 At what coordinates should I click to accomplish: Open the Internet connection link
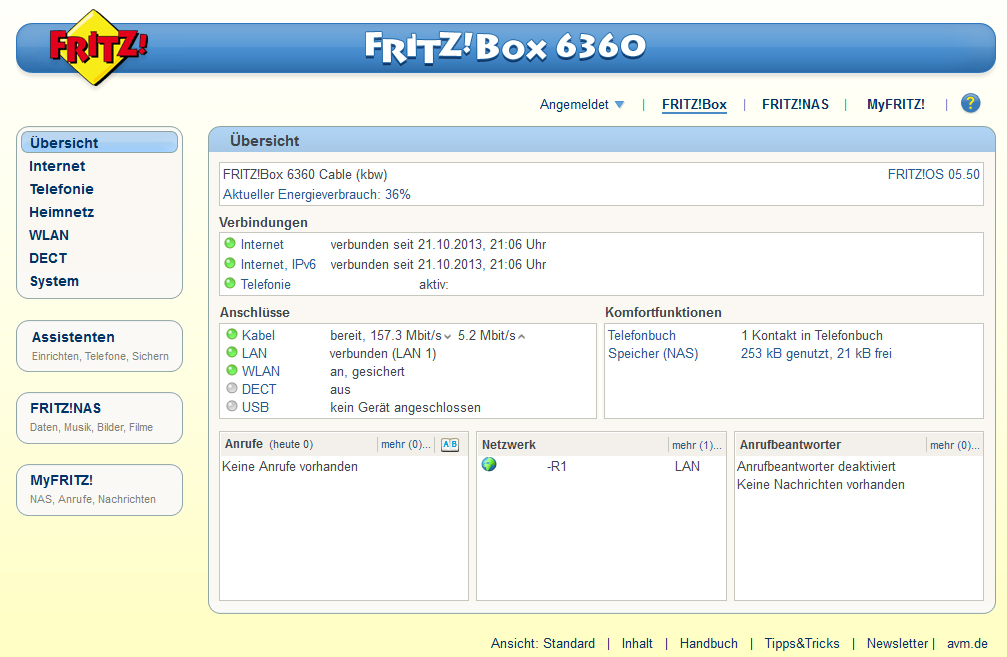(262, 245)
